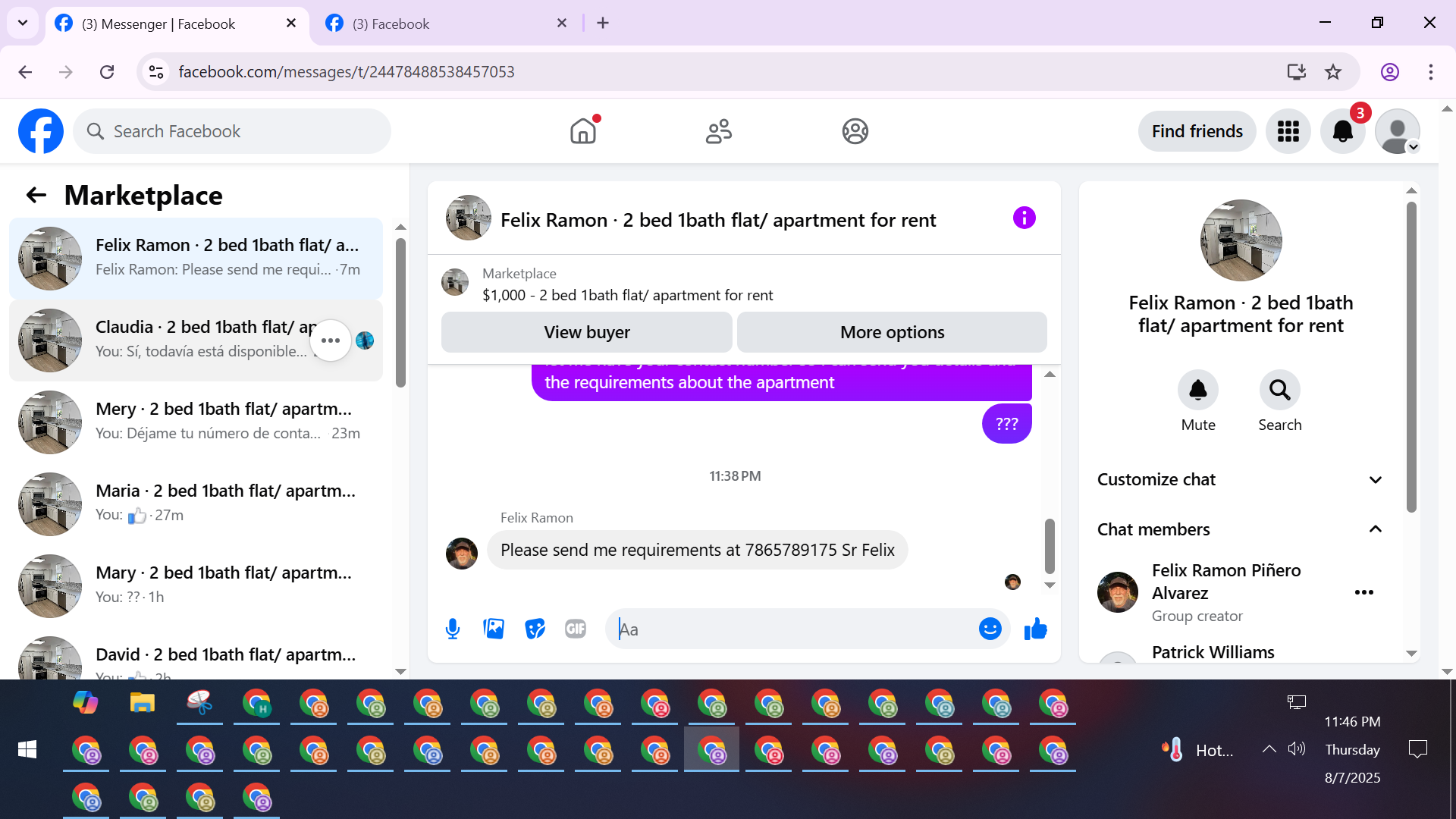Mute this conversation with bell toggle
Screen dimensions: 1456x819
(x=1197, y=390)
